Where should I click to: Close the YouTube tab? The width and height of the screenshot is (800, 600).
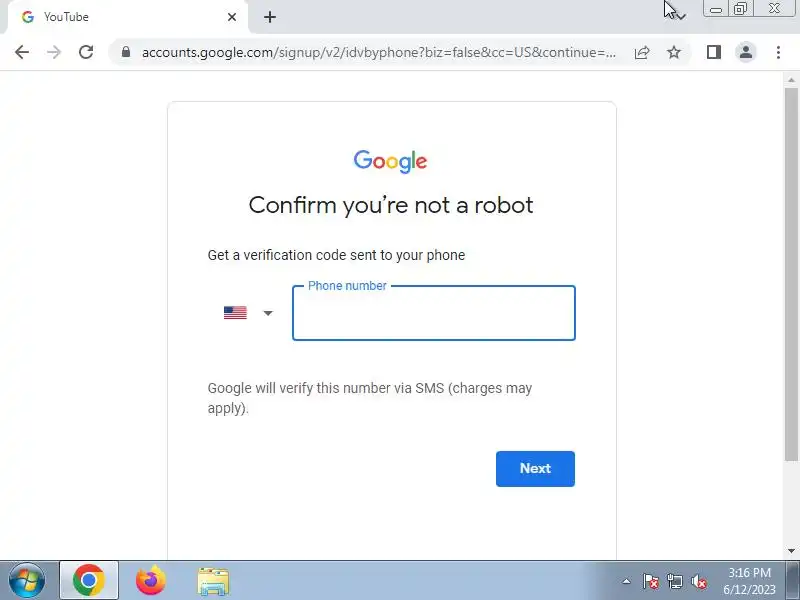pos(232,17)
